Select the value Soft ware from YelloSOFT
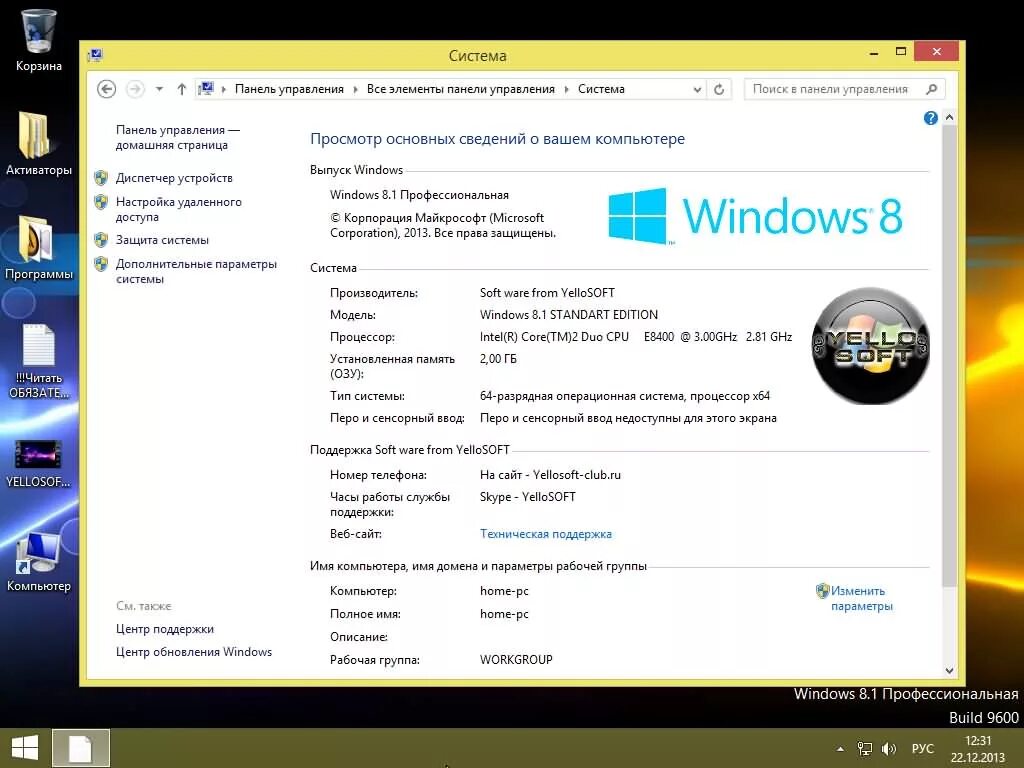Screen dimensions: 1024x768 [x=547, y=293]
